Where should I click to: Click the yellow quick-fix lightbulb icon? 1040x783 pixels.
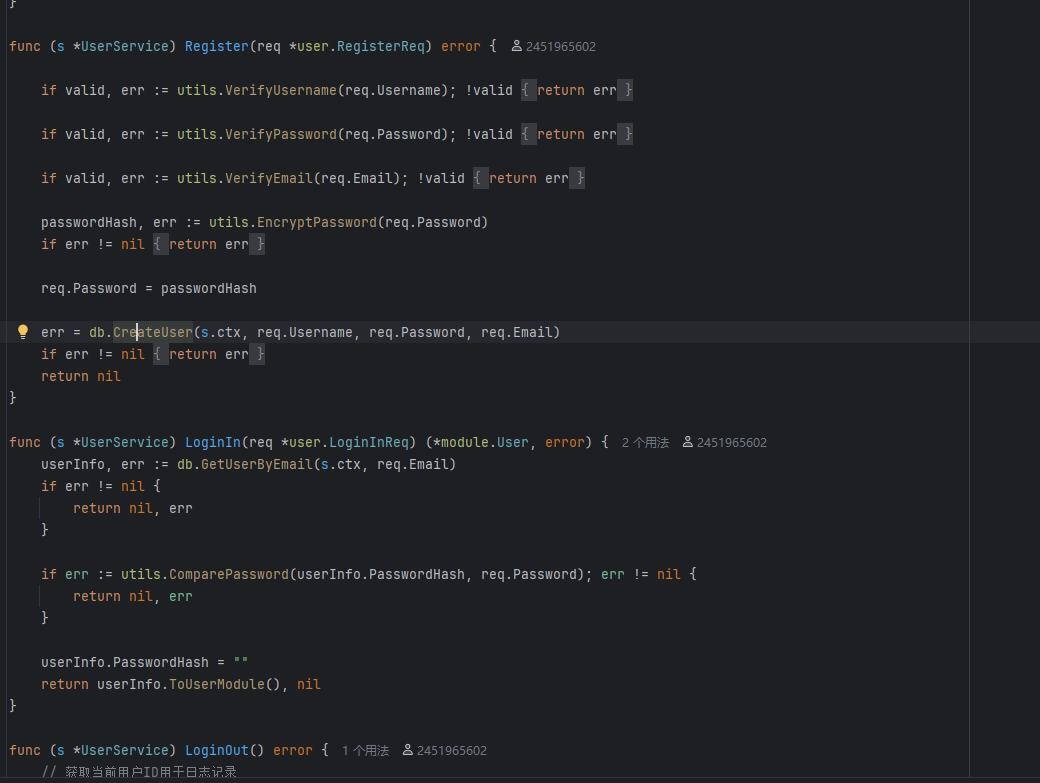(x=23, y=331)
